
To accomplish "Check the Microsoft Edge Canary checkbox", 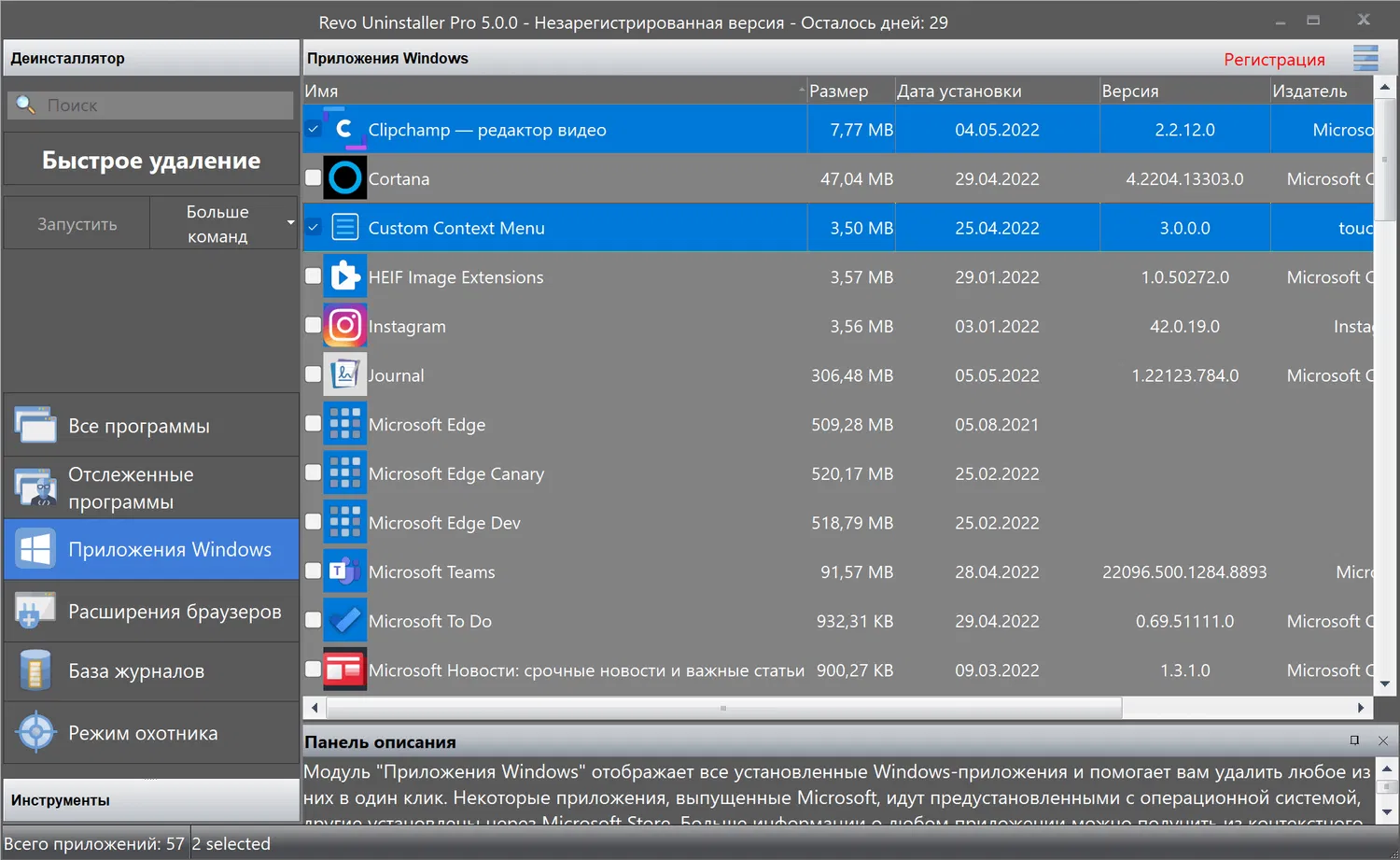I will [314, 473].
